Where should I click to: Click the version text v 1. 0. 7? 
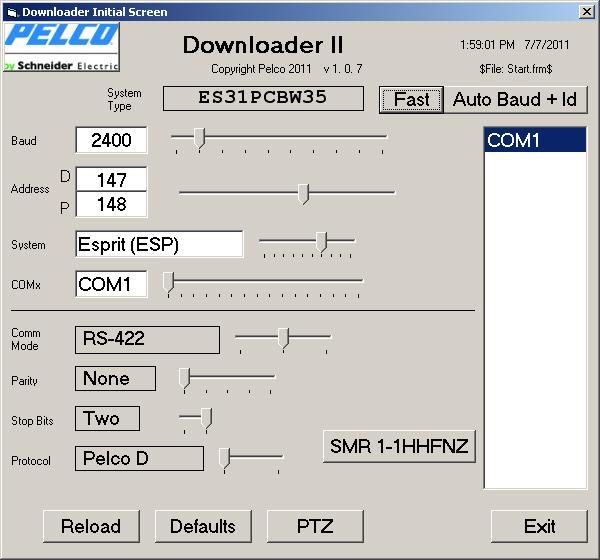point(343,69)
